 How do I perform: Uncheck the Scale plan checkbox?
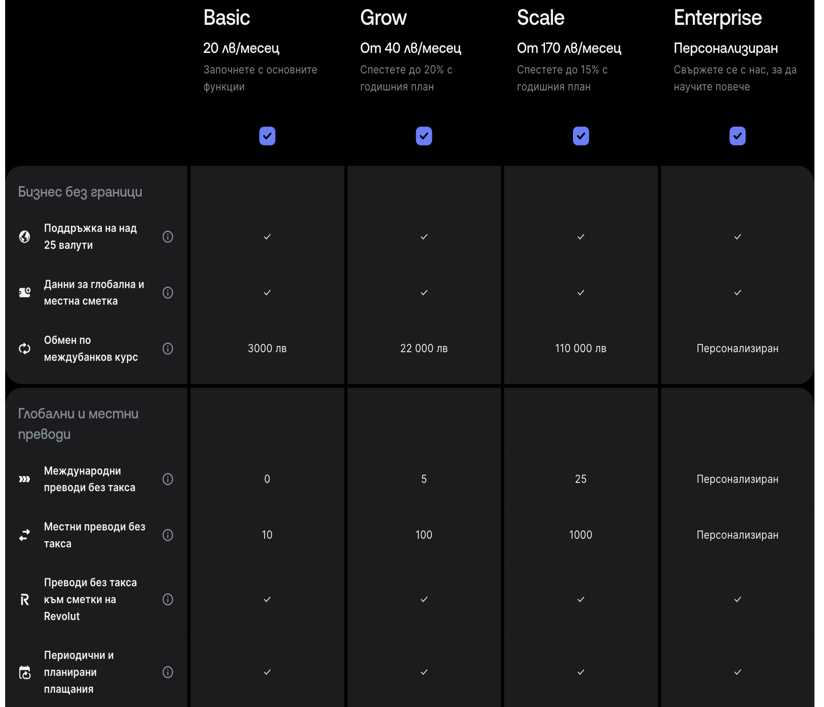pos(581,136)
